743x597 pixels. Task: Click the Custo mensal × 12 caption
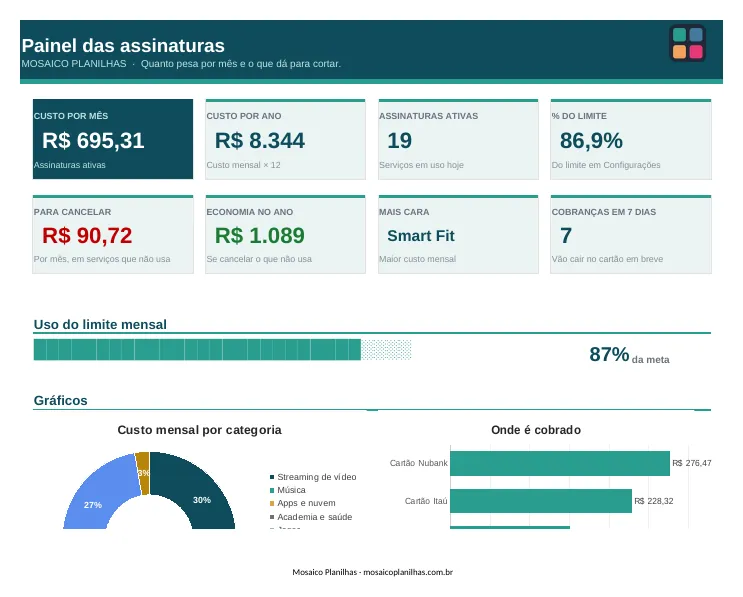click(x=243, y=165)
